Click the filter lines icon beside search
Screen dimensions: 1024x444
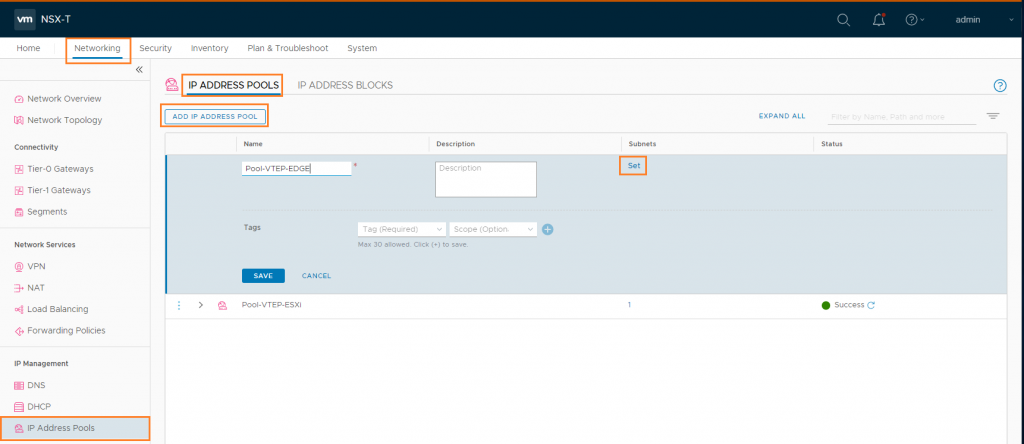[993, 116]
